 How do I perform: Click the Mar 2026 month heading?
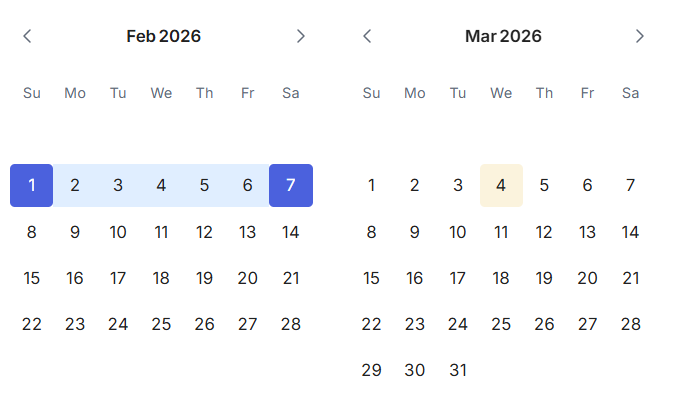tap(503, 36)
